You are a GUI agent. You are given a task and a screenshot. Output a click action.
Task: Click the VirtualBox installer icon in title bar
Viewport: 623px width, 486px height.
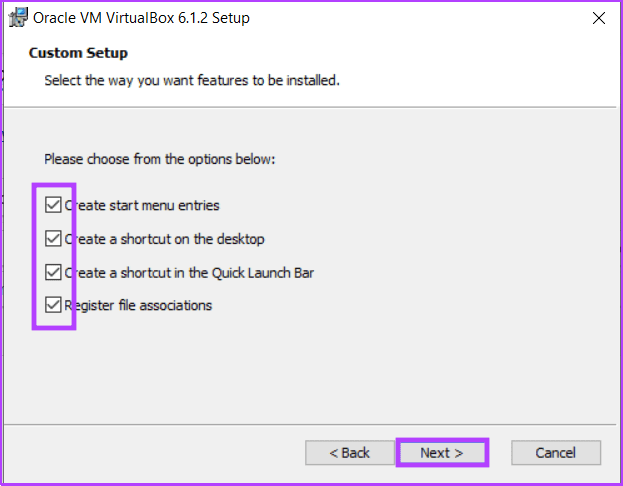[18, 18]
